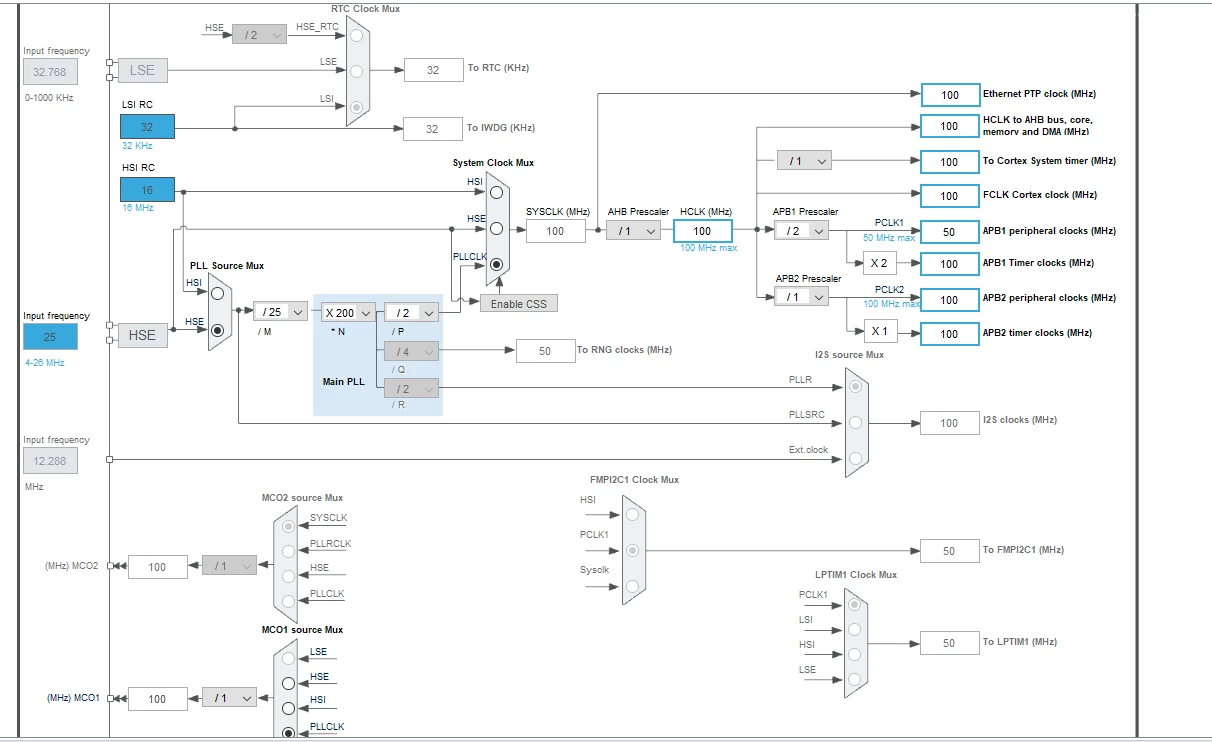
Task: Select HSI in FMPI2C1 Clock Mux
Action: pos(631,514)
